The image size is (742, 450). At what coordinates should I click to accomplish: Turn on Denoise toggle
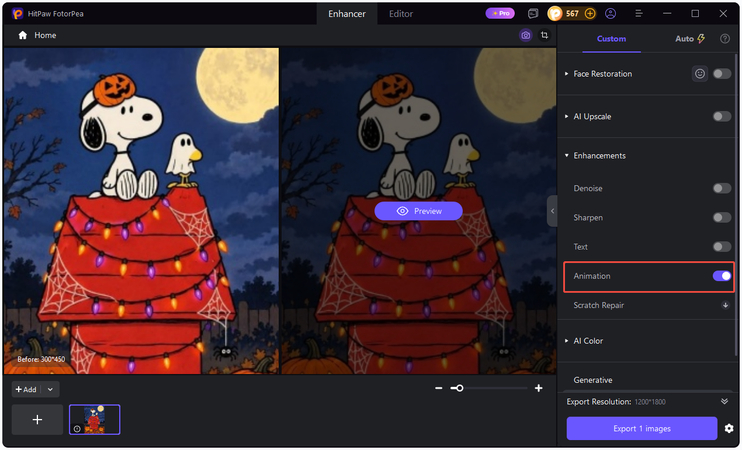pyautogui.click(x=722, y=188)
